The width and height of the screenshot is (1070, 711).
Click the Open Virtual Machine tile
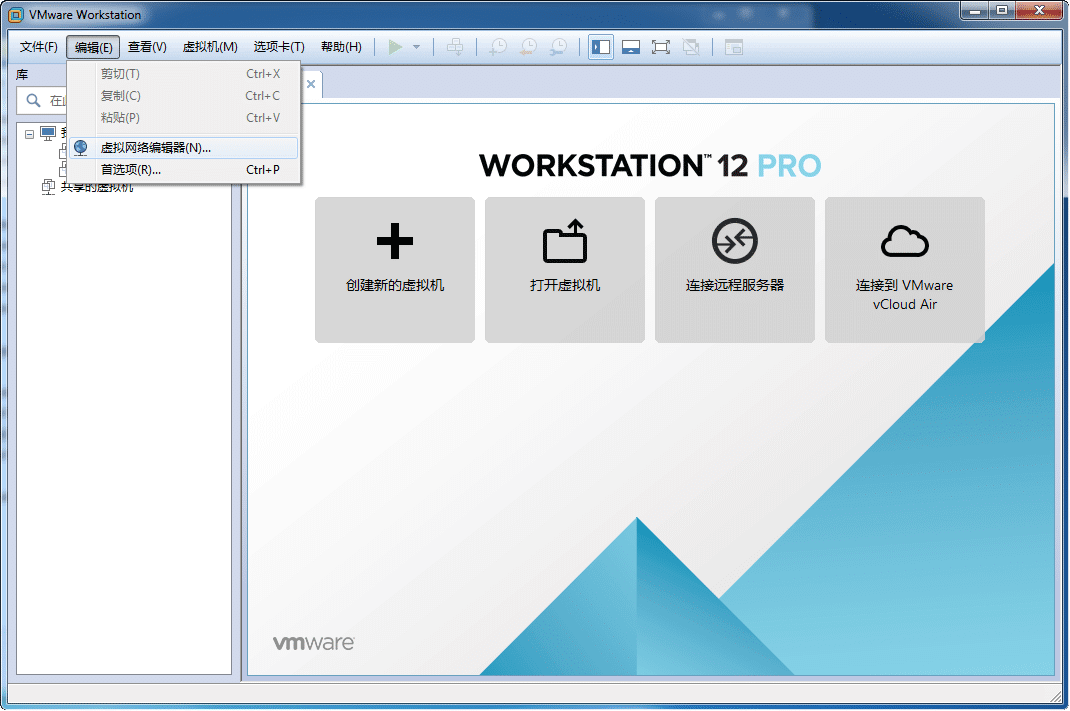(x=565, y=269)
